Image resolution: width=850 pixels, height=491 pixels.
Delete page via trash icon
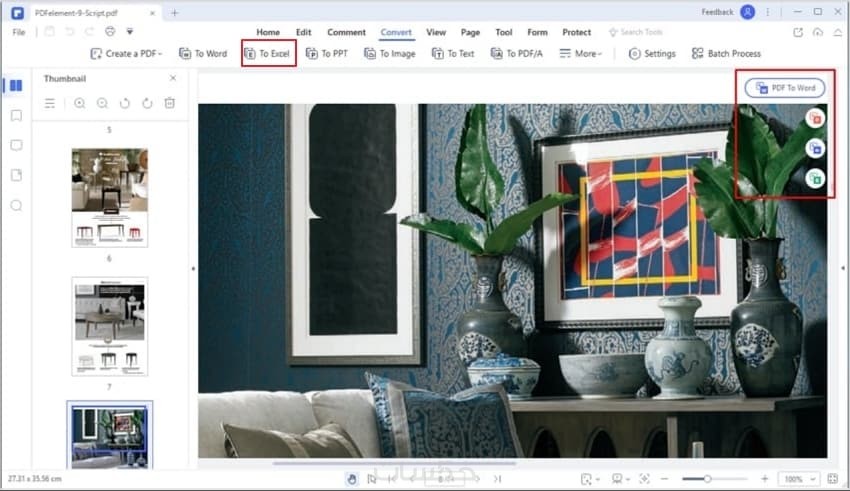point(170,103)
